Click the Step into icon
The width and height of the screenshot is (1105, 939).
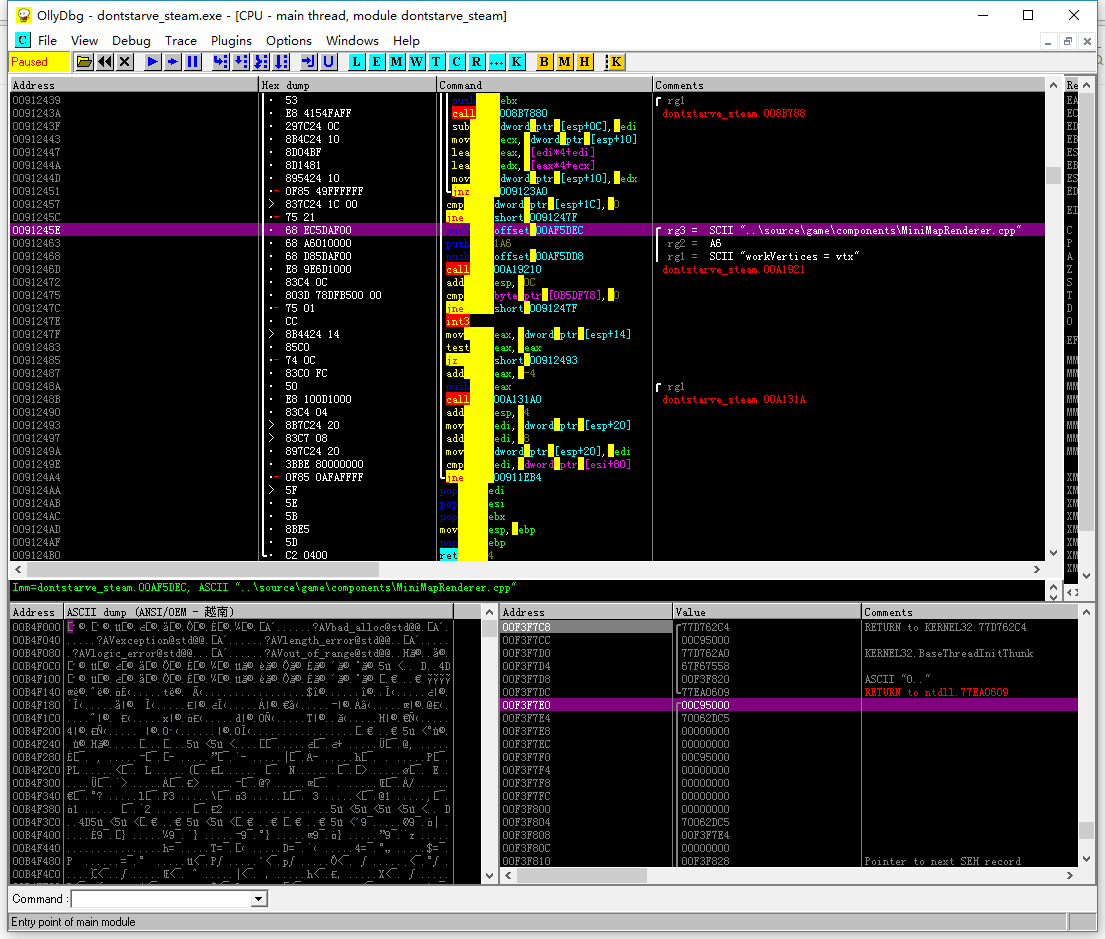(220, 62)
